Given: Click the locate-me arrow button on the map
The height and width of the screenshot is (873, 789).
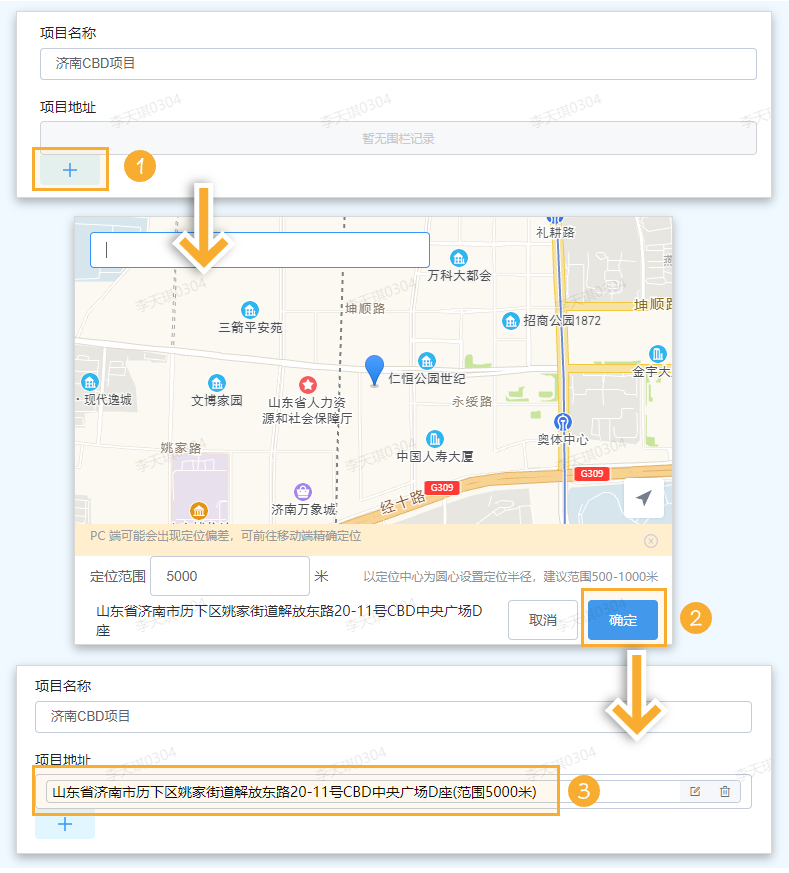Looking at the screenshot, I should click(644, 498).
